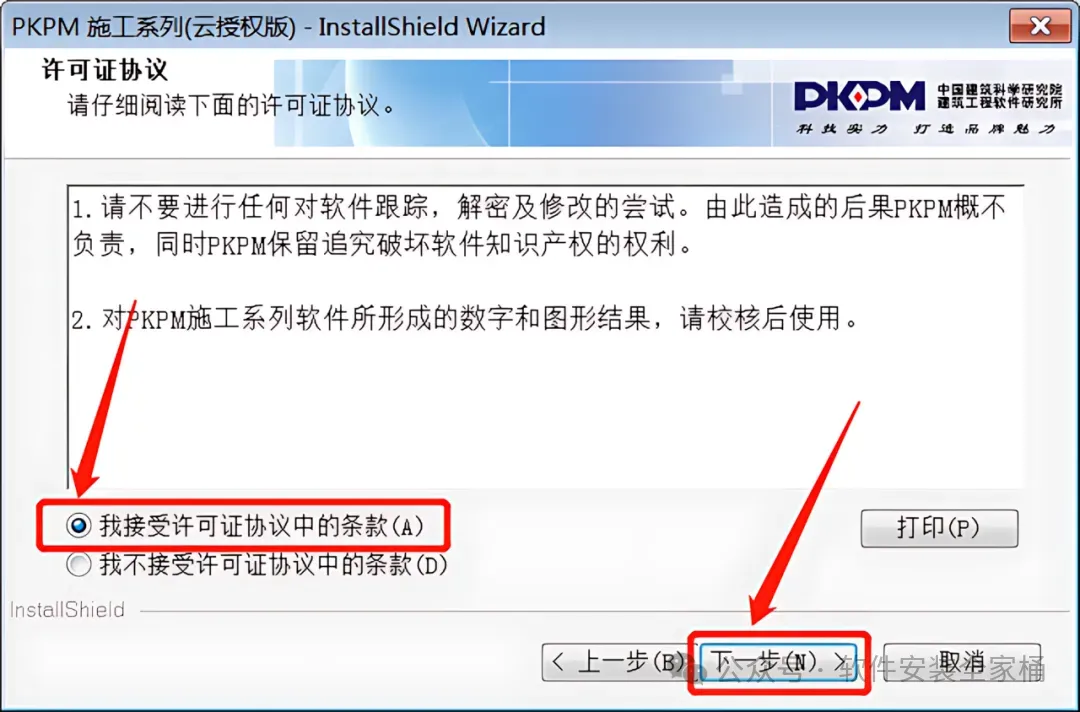
Task: Click the 中国建筑科学研究院 institute text
Action: (x=999, y=90)
